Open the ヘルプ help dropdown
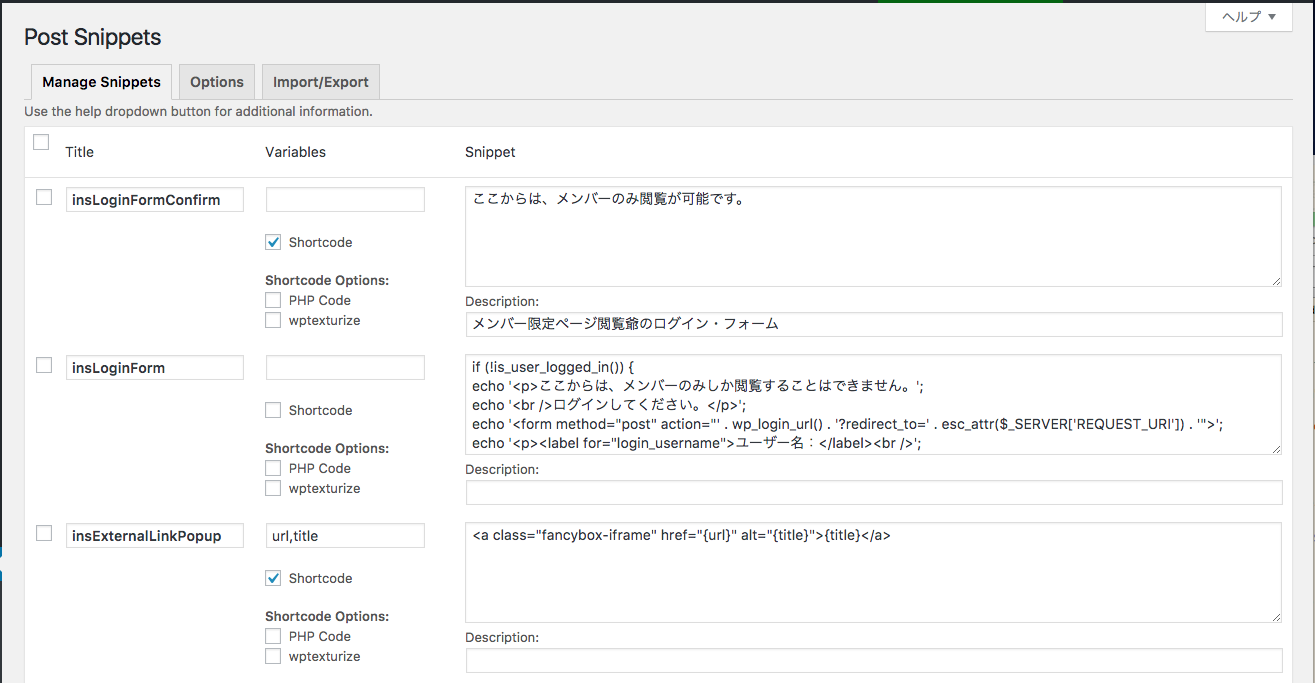1315x683 pixels. point(1248,17)
